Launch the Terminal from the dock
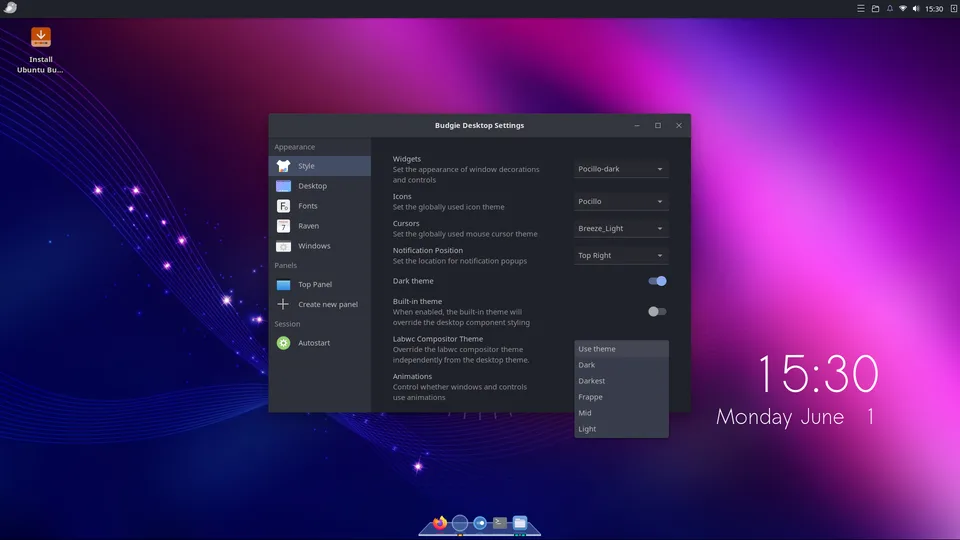Screen dimensions: 960x540 [500, 522]
